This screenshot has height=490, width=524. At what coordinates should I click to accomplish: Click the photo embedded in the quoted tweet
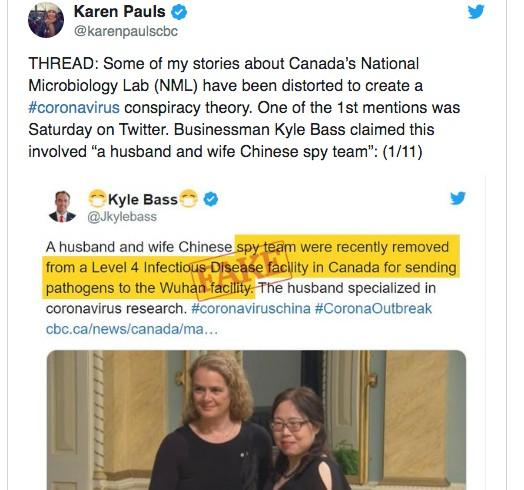click(x=256, y=420)
